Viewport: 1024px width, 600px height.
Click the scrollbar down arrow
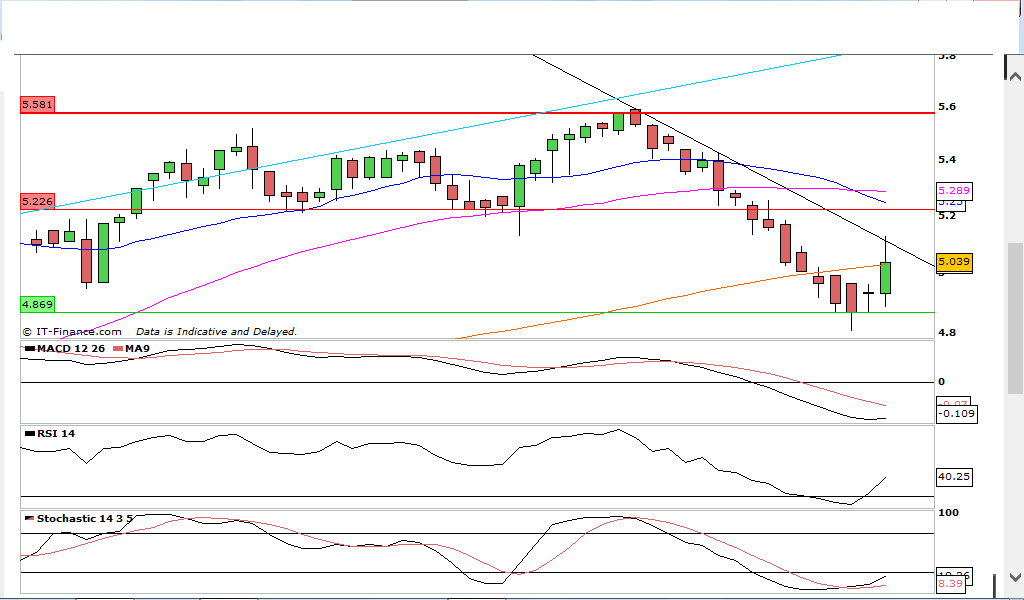tap(1015, 577)
